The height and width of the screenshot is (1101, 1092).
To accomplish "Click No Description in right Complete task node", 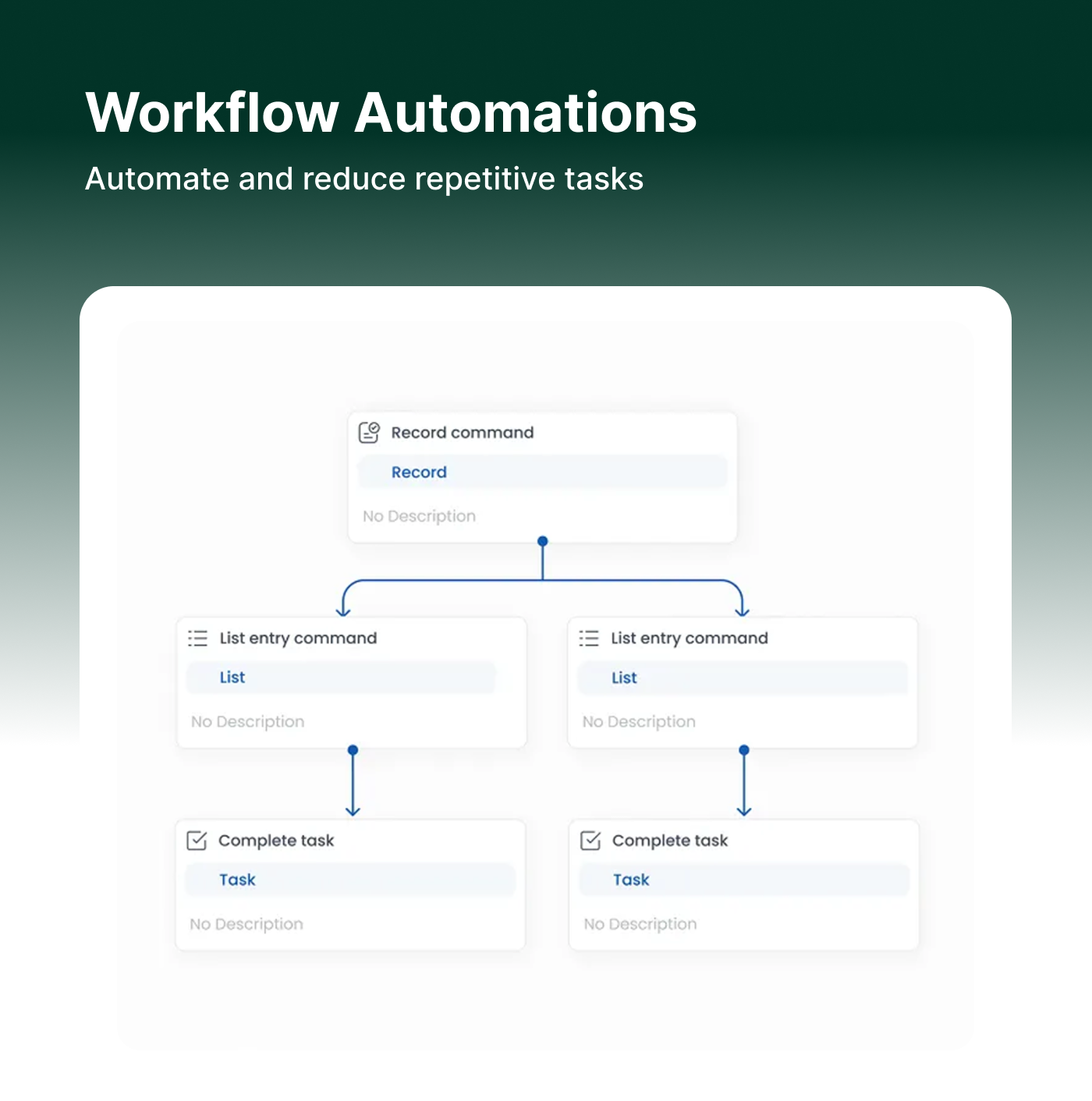I will coord(640,924).
